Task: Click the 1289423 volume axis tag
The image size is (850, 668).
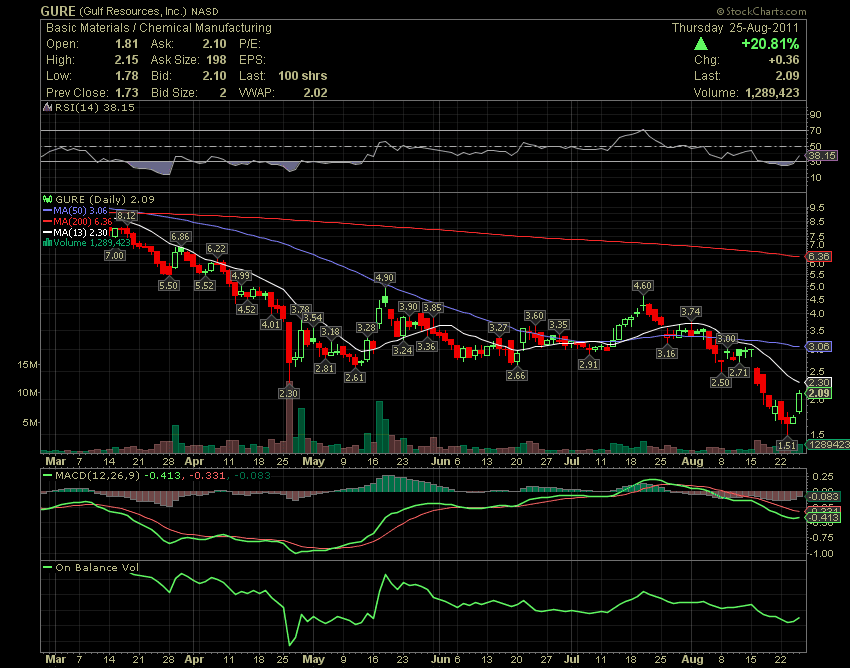Action: (x=829, y=445)
